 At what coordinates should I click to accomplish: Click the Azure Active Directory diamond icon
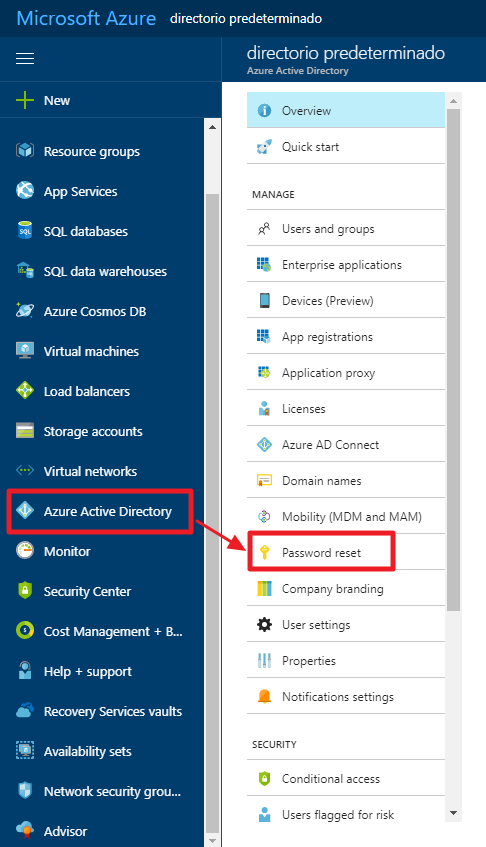(25, 510)
